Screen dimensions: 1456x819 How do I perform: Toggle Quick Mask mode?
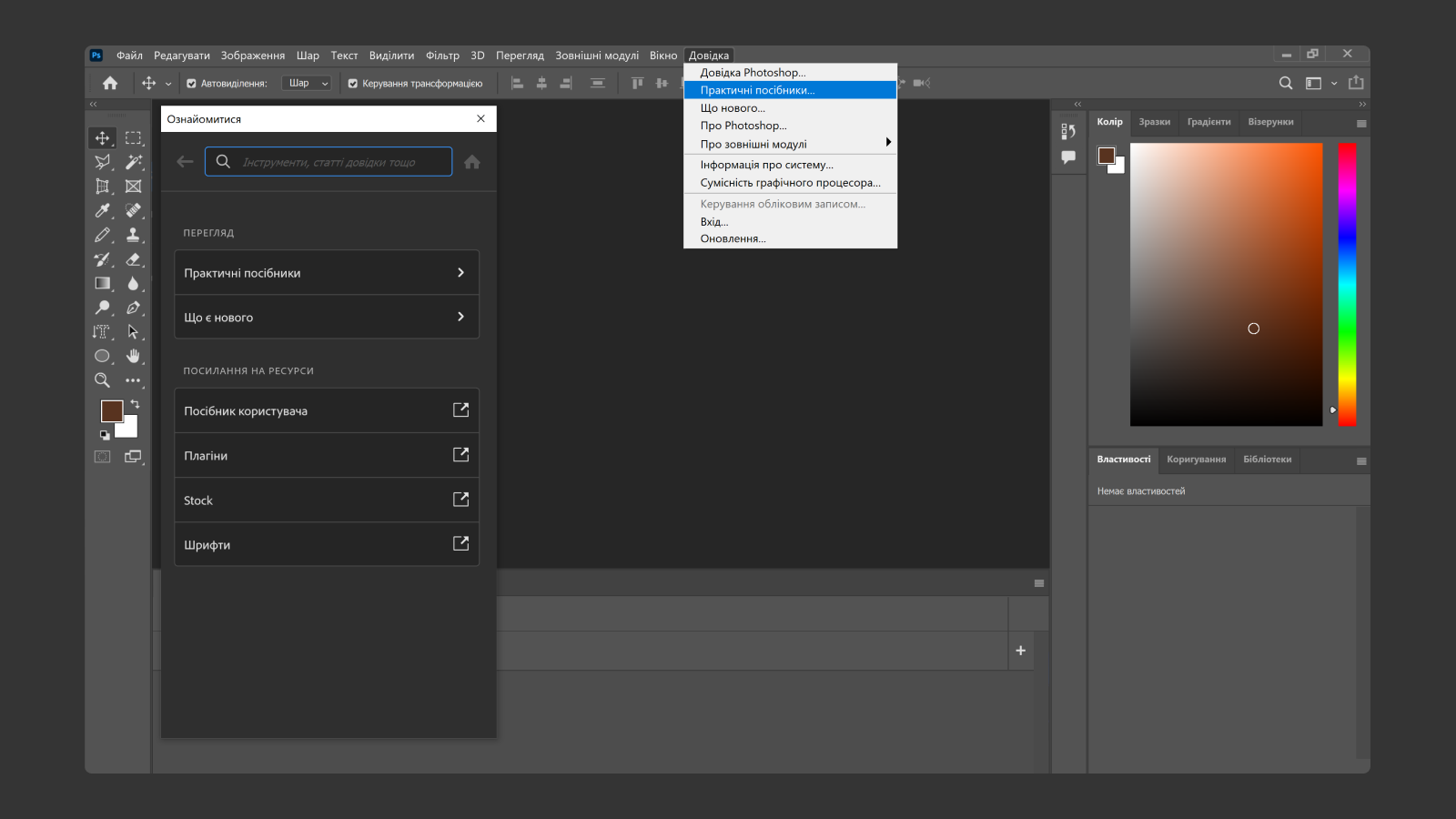click(102, 456)
